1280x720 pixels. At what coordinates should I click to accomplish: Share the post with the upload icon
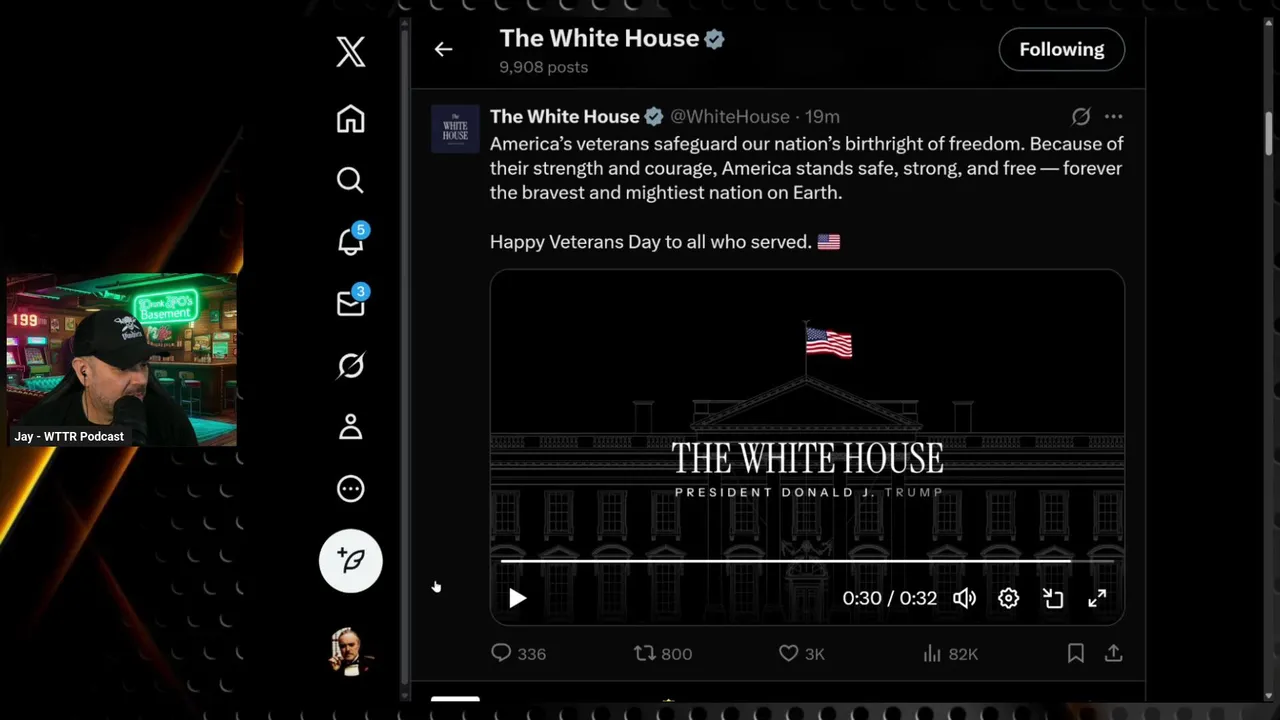[1113, 653]
